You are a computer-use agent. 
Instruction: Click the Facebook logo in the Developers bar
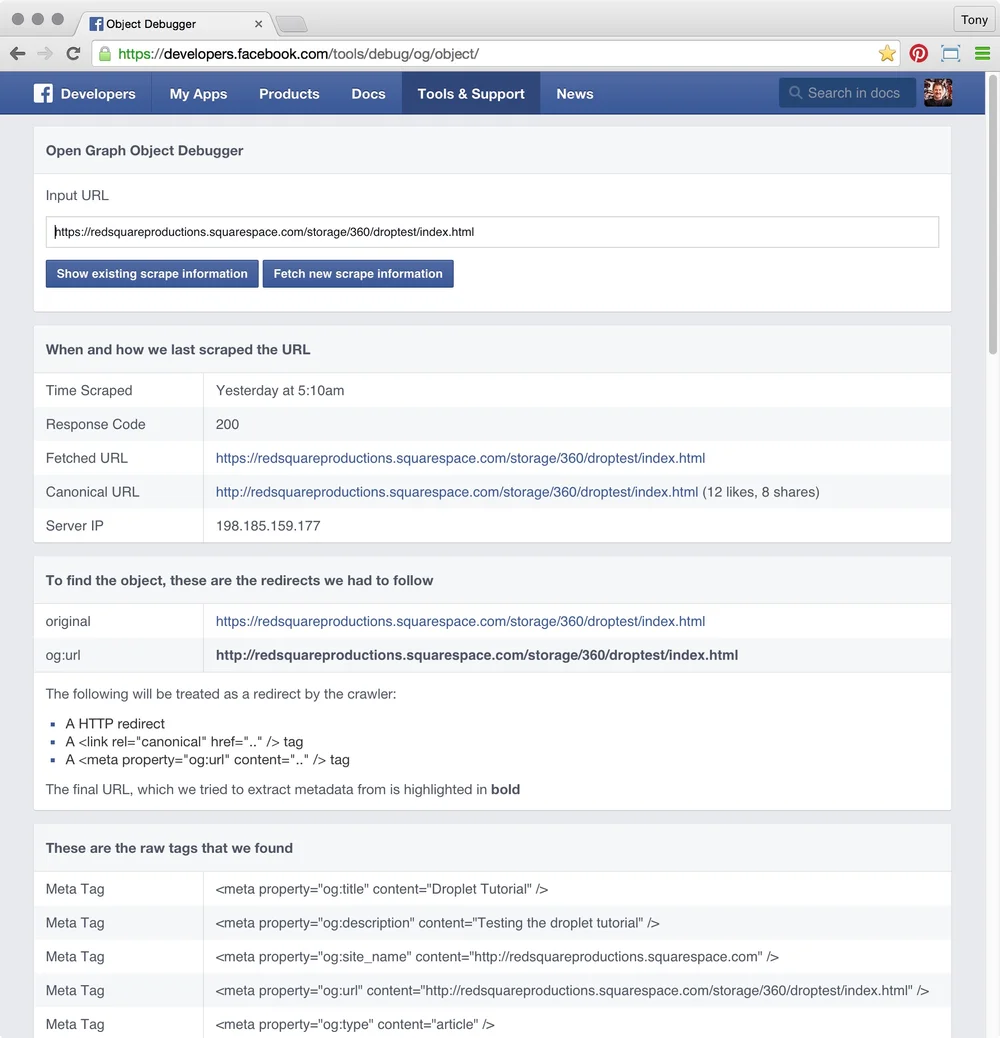point(43,93)
